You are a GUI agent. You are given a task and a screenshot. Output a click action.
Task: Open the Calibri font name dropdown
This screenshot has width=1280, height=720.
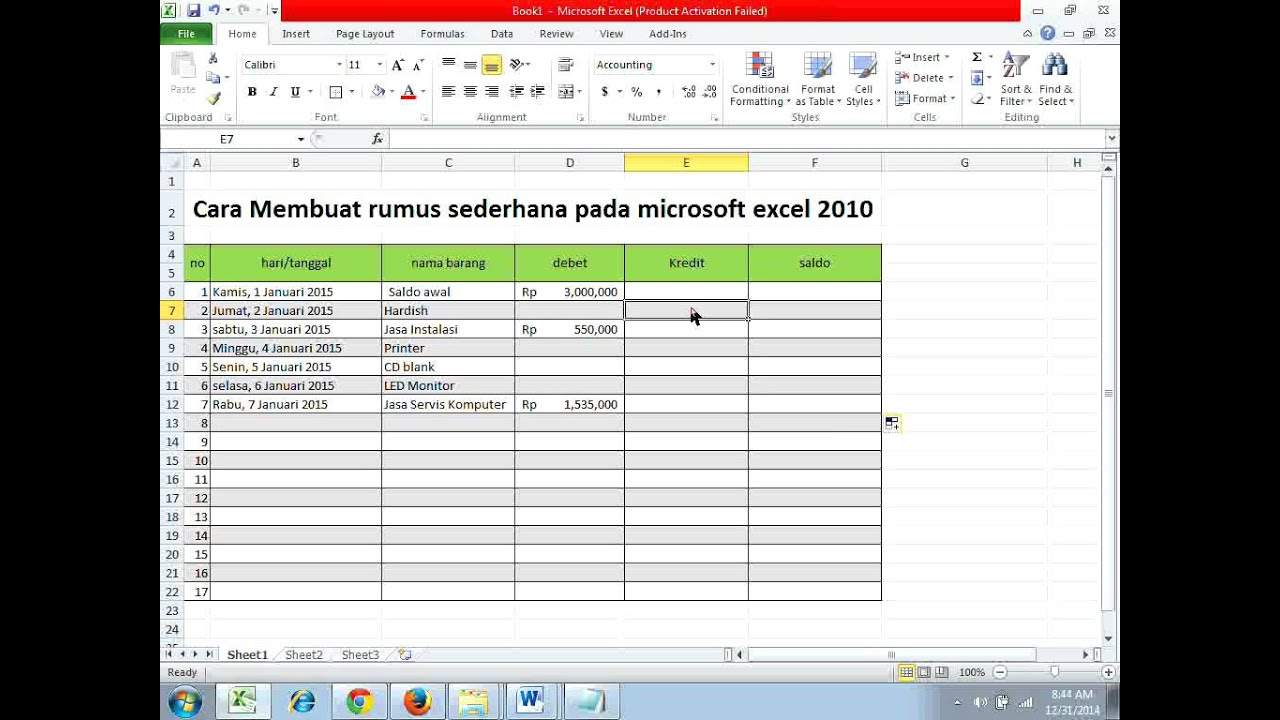(339, 65)
